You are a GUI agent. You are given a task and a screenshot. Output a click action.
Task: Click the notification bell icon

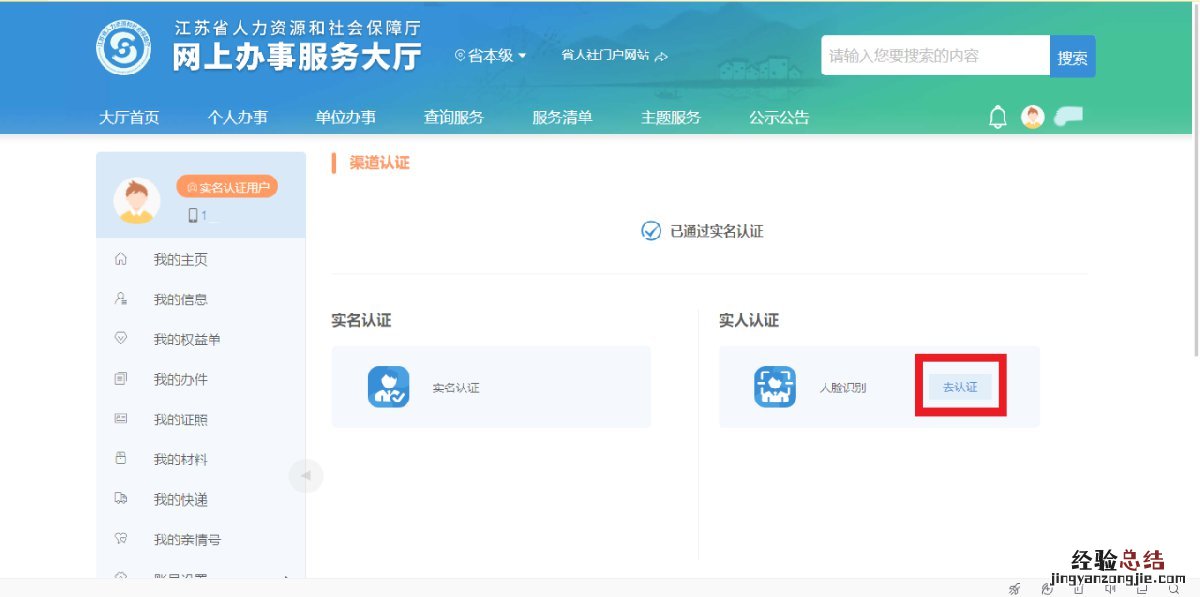[997, 118]
